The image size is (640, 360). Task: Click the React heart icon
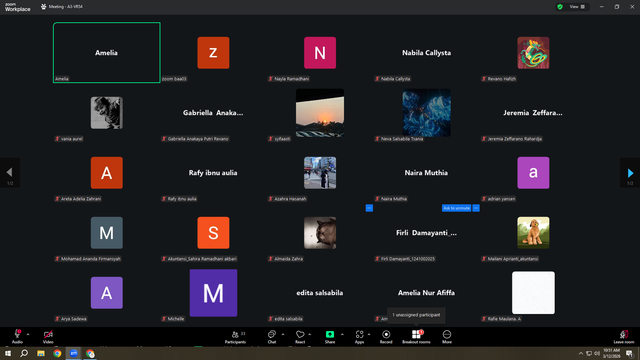click(x=300, y=334)
